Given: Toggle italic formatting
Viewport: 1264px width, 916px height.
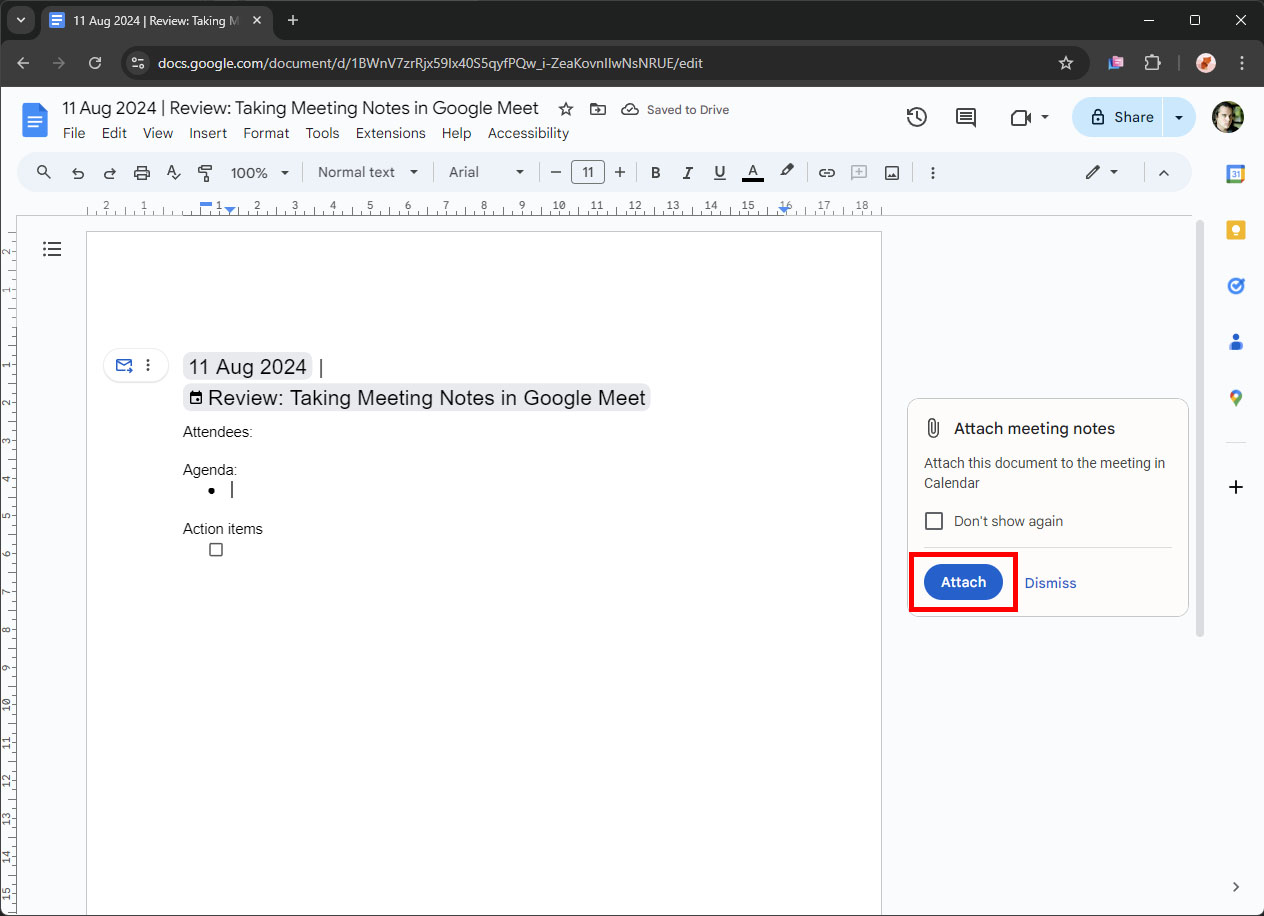Looking at the screenshot, I should pos(688,173).
